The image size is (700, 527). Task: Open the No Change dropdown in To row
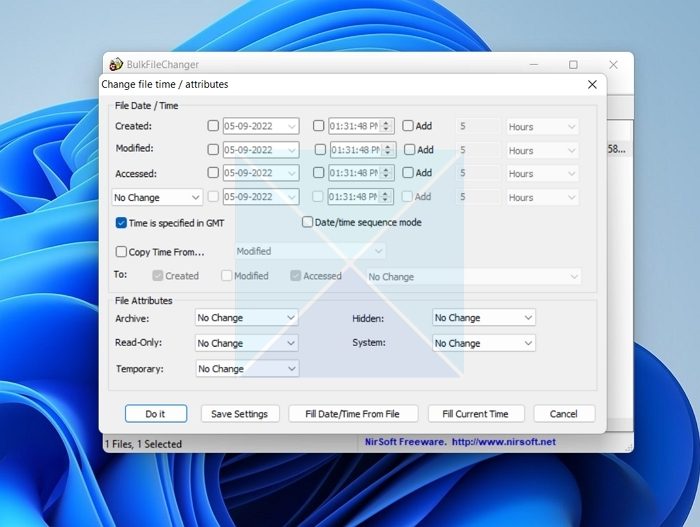click(x=474, y=276)
